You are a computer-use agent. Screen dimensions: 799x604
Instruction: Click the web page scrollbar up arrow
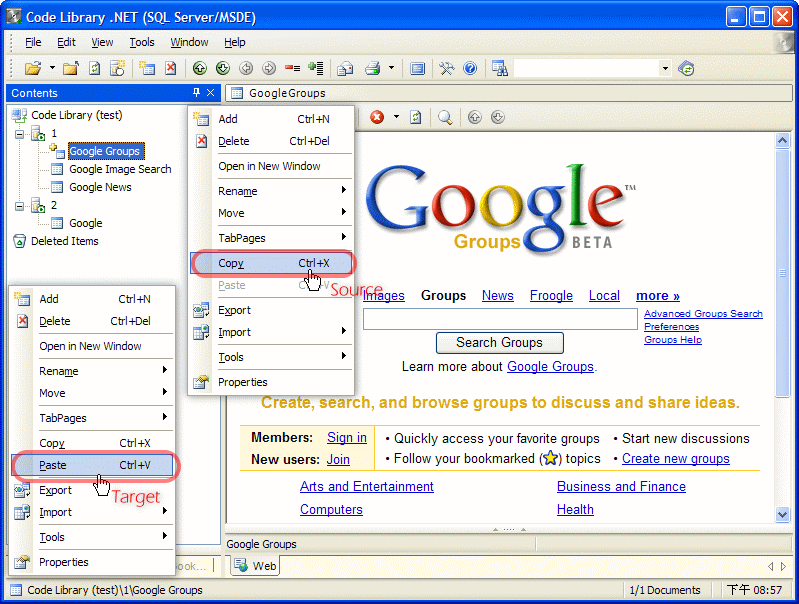pyautogui.click(x=783, y=140)
